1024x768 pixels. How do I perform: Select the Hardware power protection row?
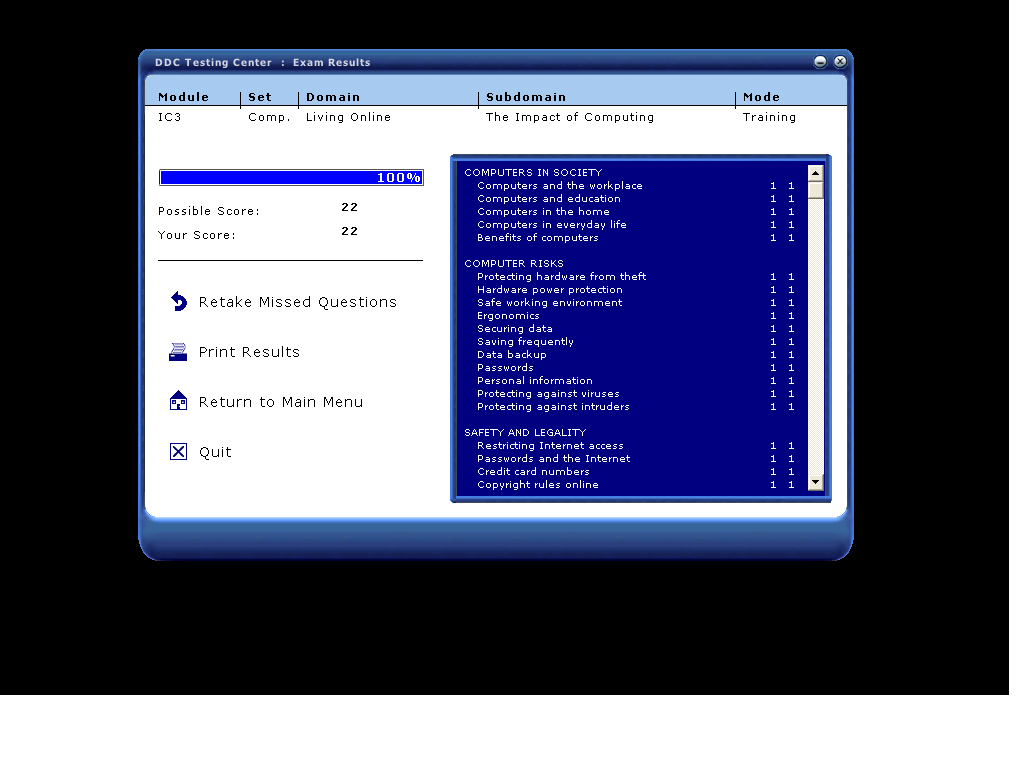coord(635,289)
